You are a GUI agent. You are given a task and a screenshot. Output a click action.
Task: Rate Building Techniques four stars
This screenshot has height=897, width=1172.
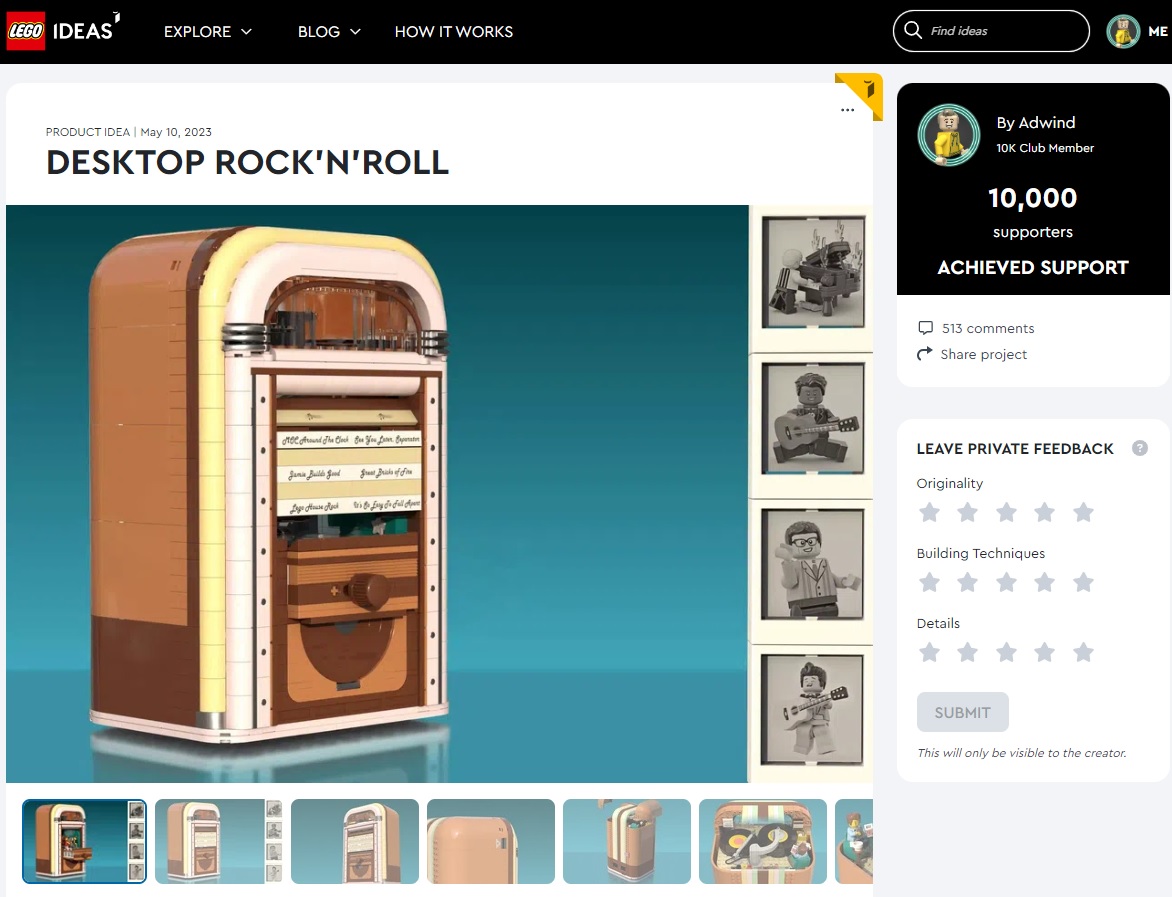[1044, 582]
